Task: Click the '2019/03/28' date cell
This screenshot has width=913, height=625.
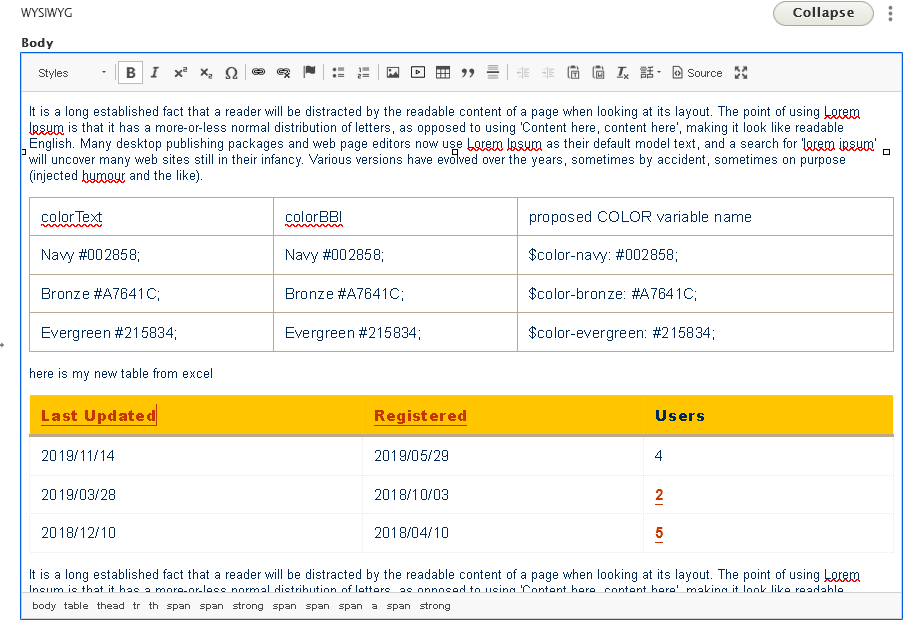Action: 196,495
